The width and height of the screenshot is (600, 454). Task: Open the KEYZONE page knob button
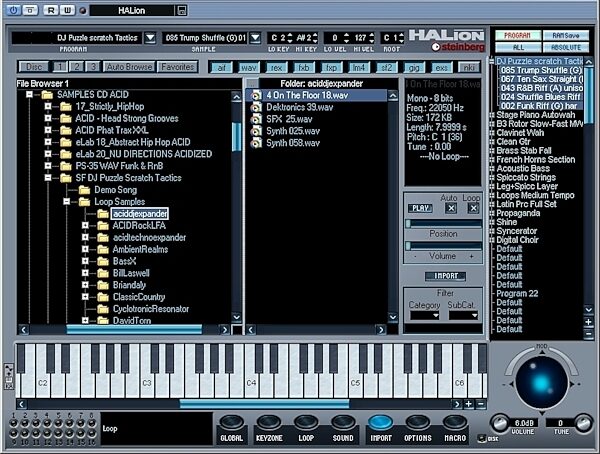(269, 423)
